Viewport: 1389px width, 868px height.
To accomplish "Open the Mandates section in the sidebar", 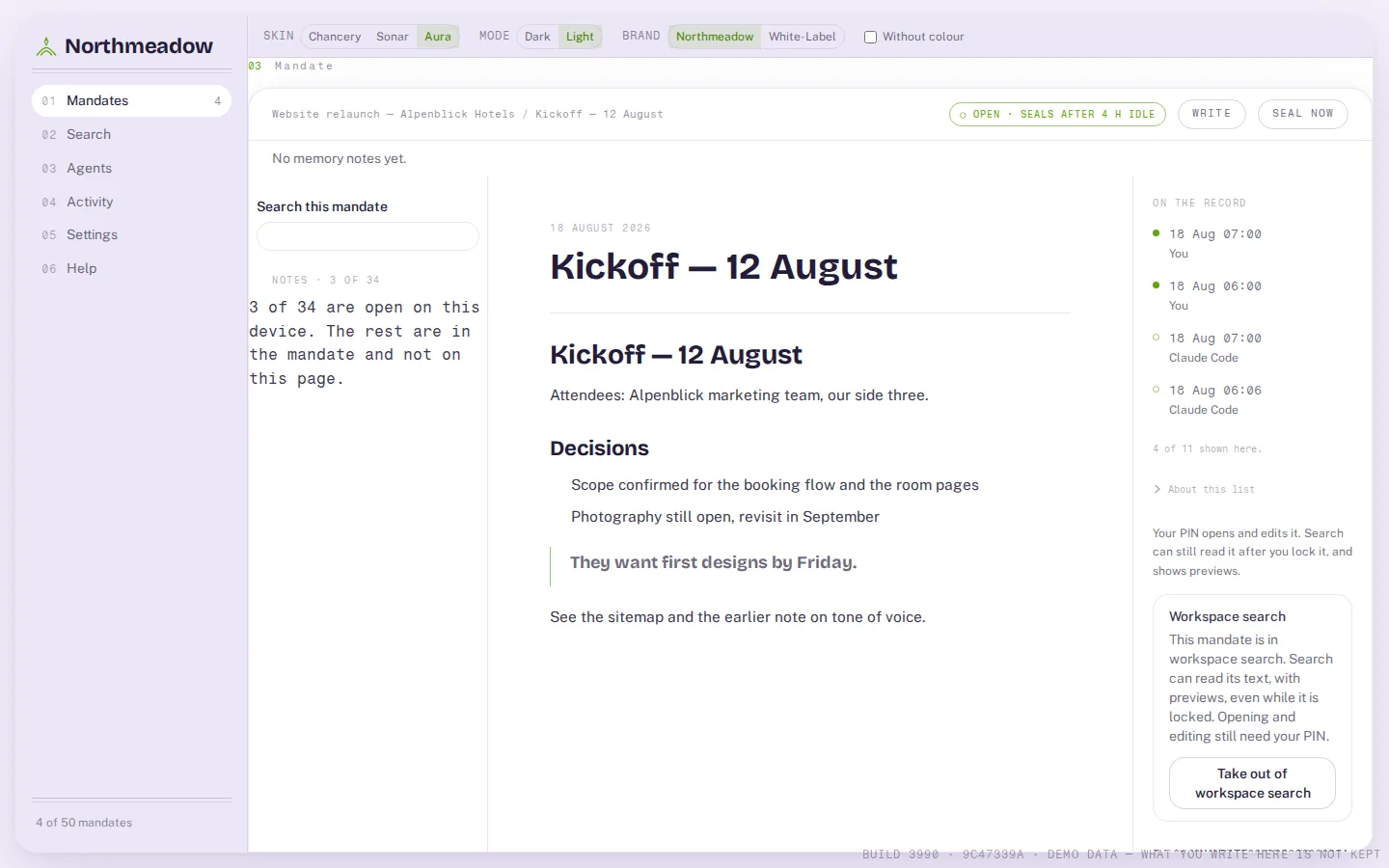I will (131, 100).
